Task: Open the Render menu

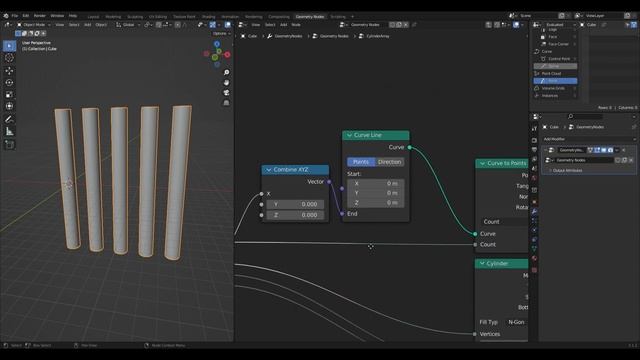Action: (40, 16)
